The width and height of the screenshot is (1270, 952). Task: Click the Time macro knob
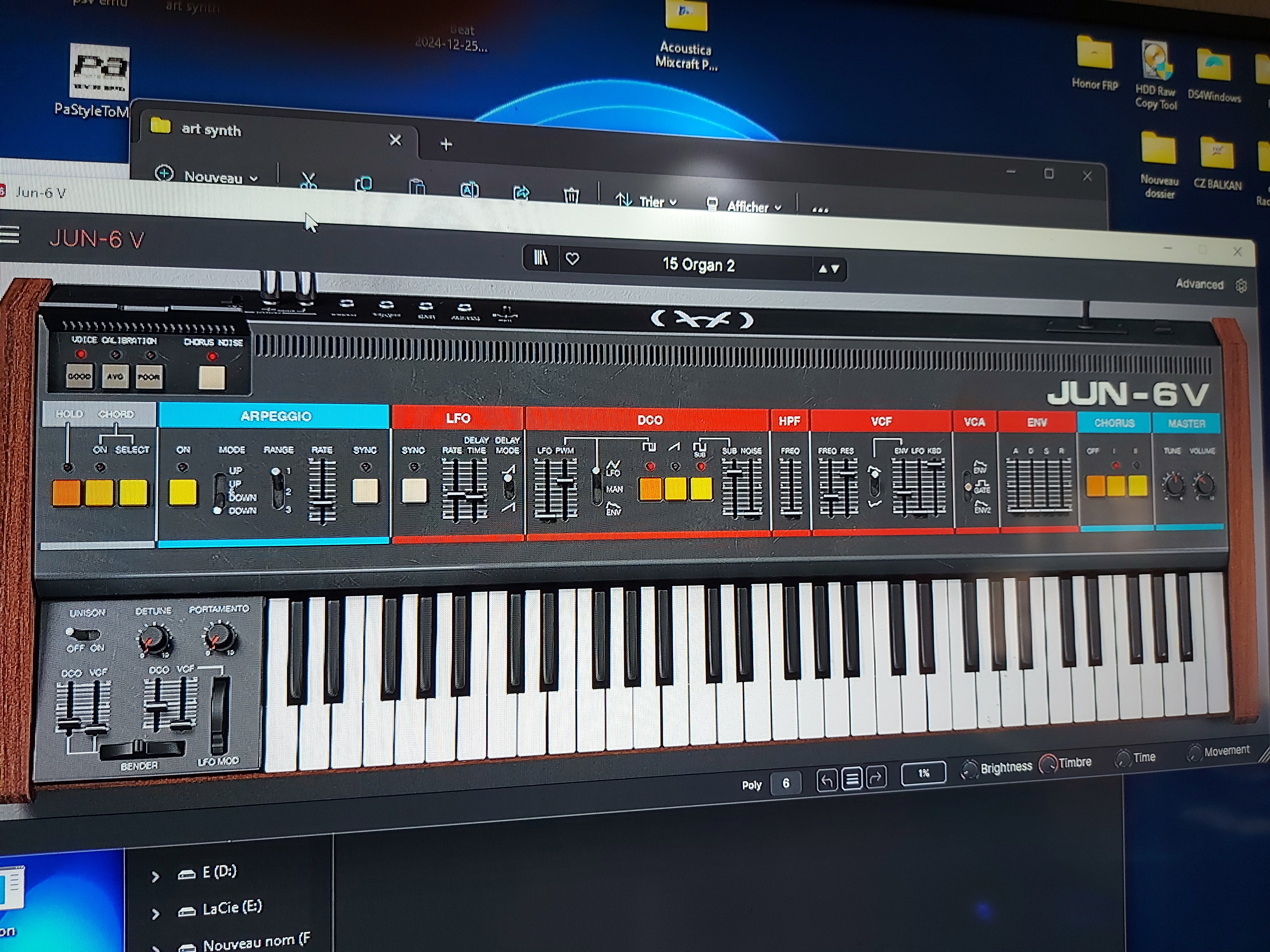click(x=1123, y=759)
